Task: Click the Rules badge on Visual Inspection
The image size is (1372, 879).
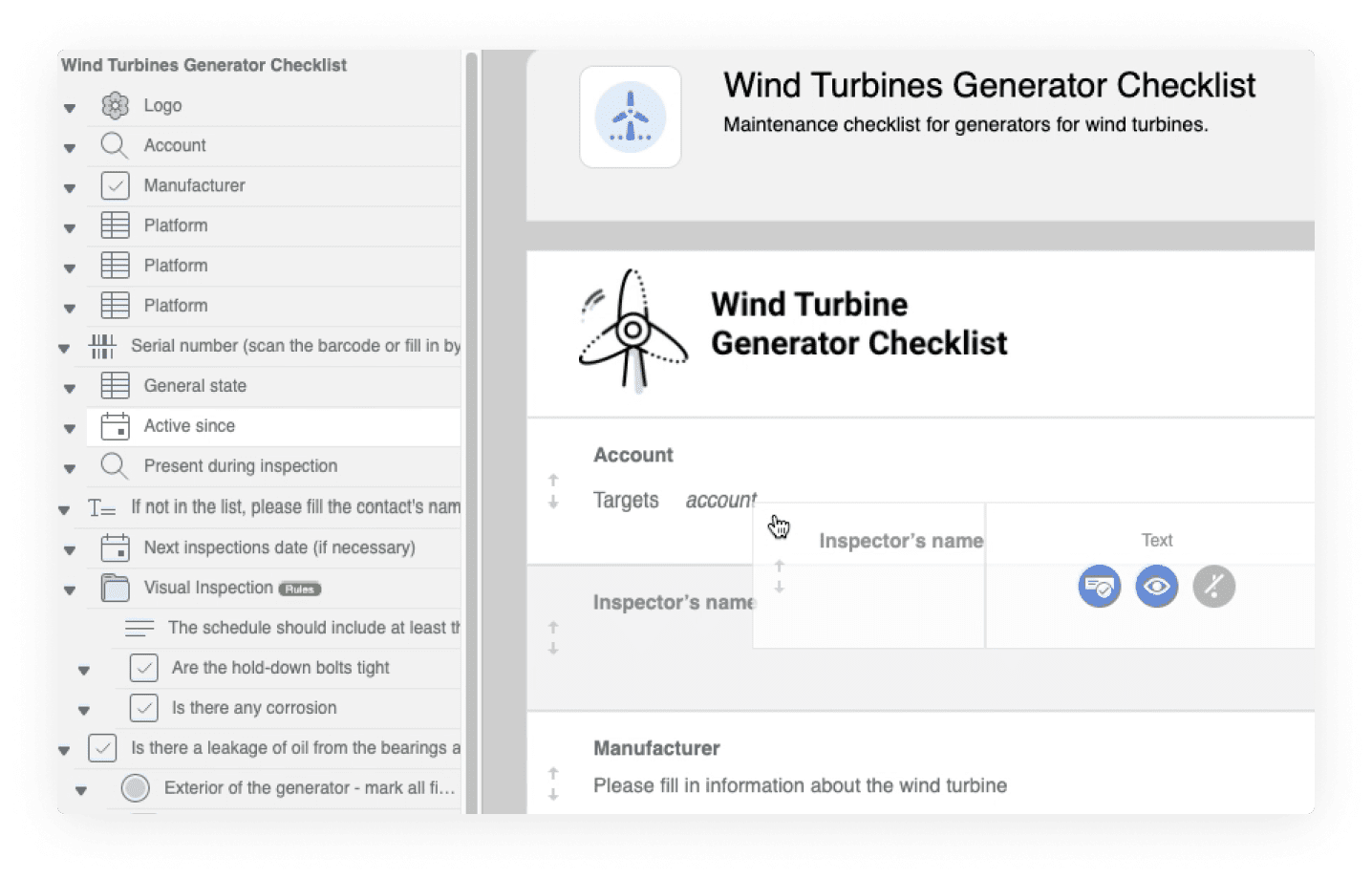Action: click(x=299, y=589)
